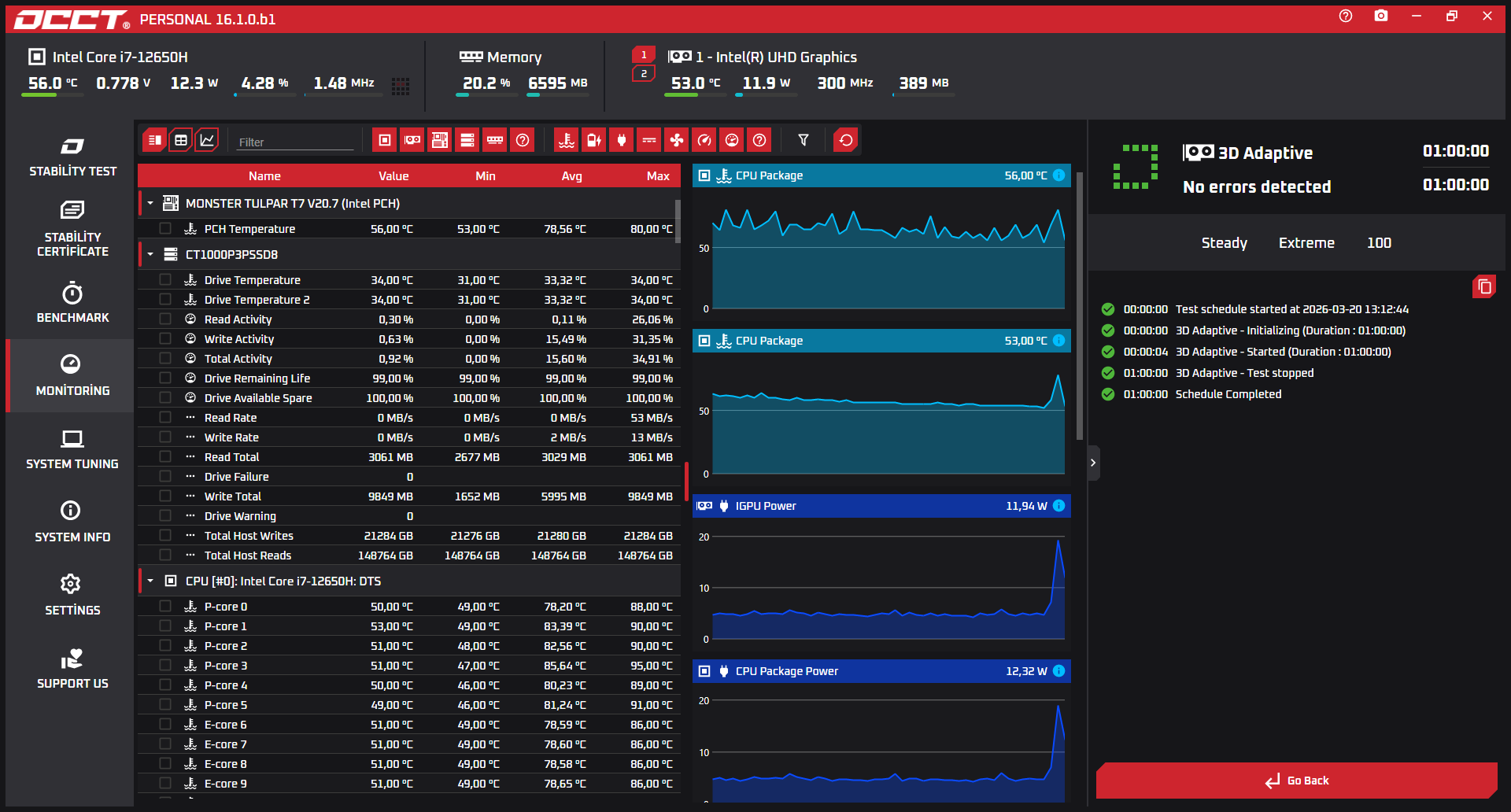Open the System Info section

pos(72,522)
